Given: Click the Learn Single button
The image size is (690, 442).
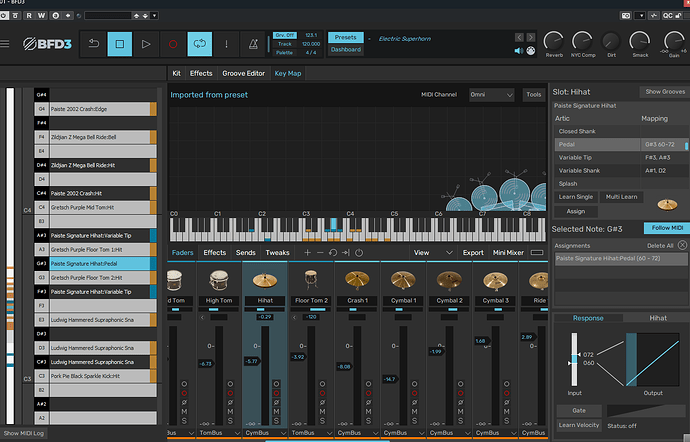Looking at the screenshot, I should (x=576, y=197).
